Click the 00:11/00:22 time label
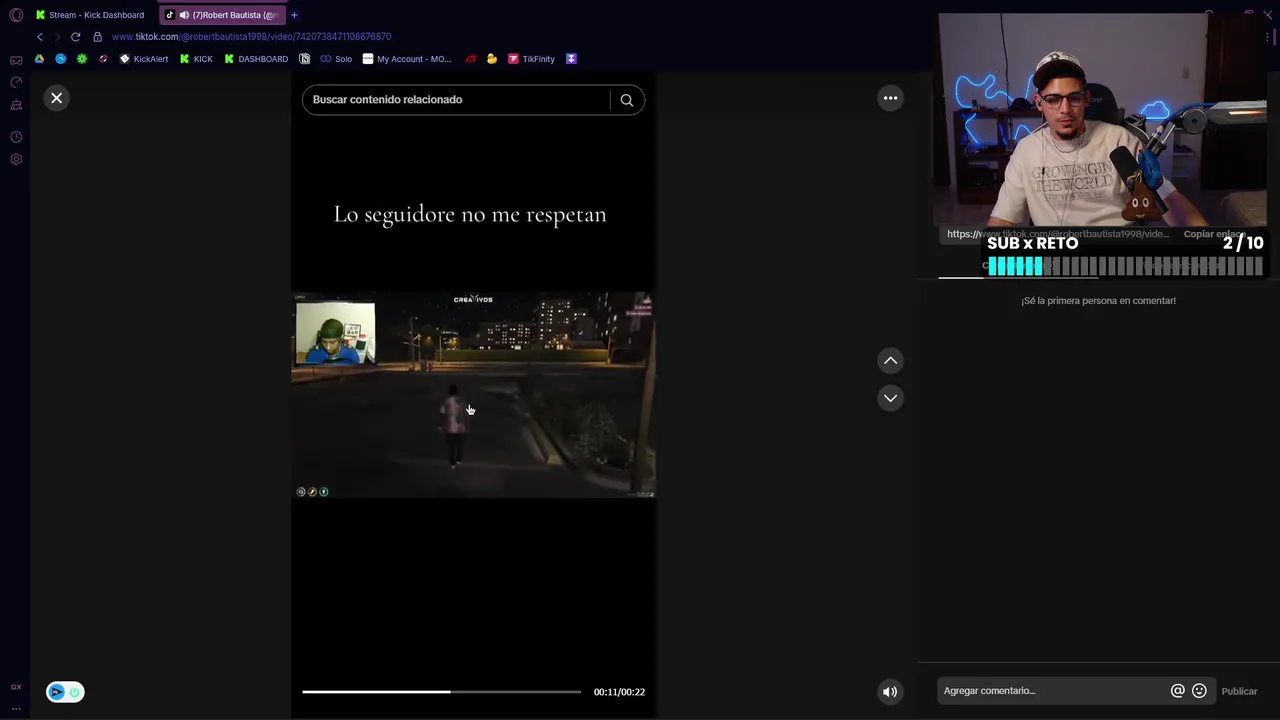 619,692
